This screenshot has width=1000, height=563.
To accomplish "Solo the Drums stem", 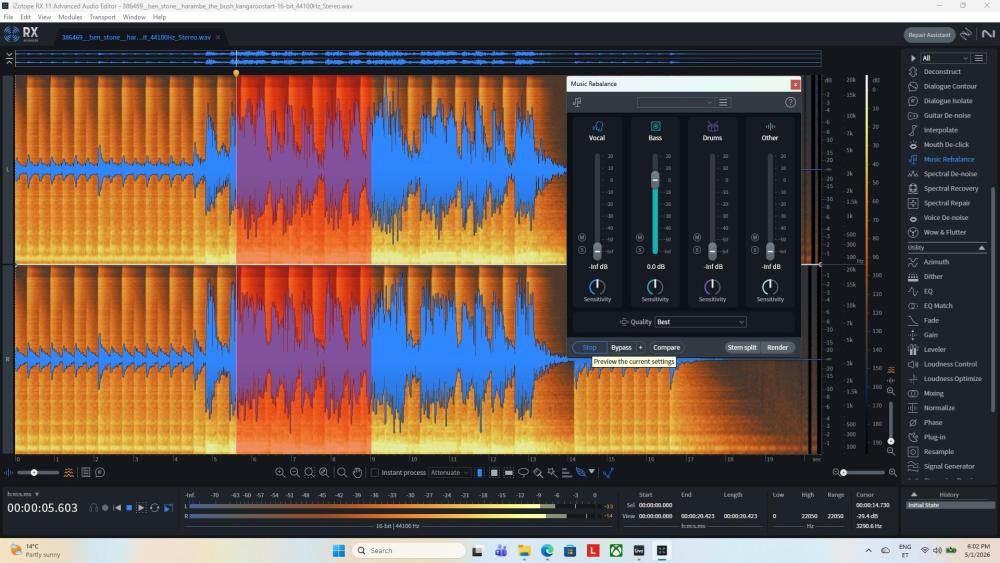I will pos(696,250).
